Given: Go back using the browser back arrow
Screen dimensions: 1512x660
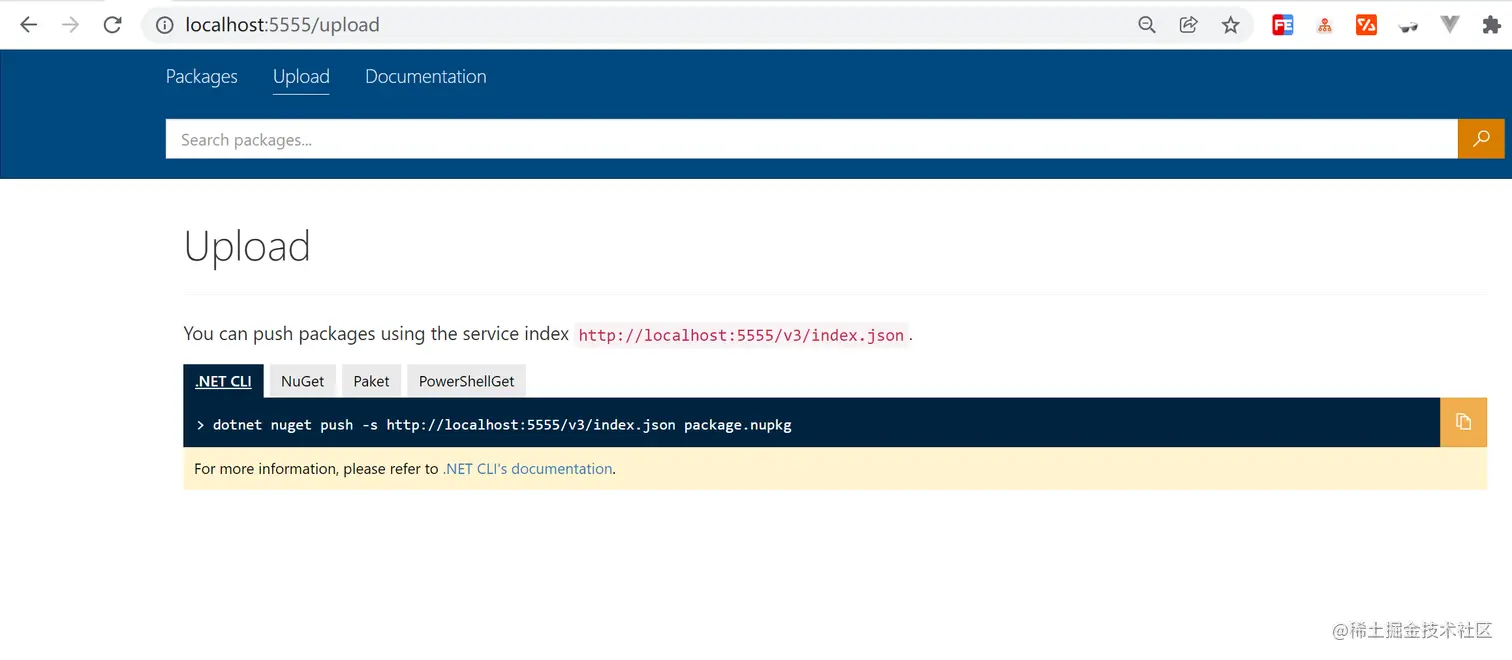Looking at the screenshot, I should tap(28, 25).
